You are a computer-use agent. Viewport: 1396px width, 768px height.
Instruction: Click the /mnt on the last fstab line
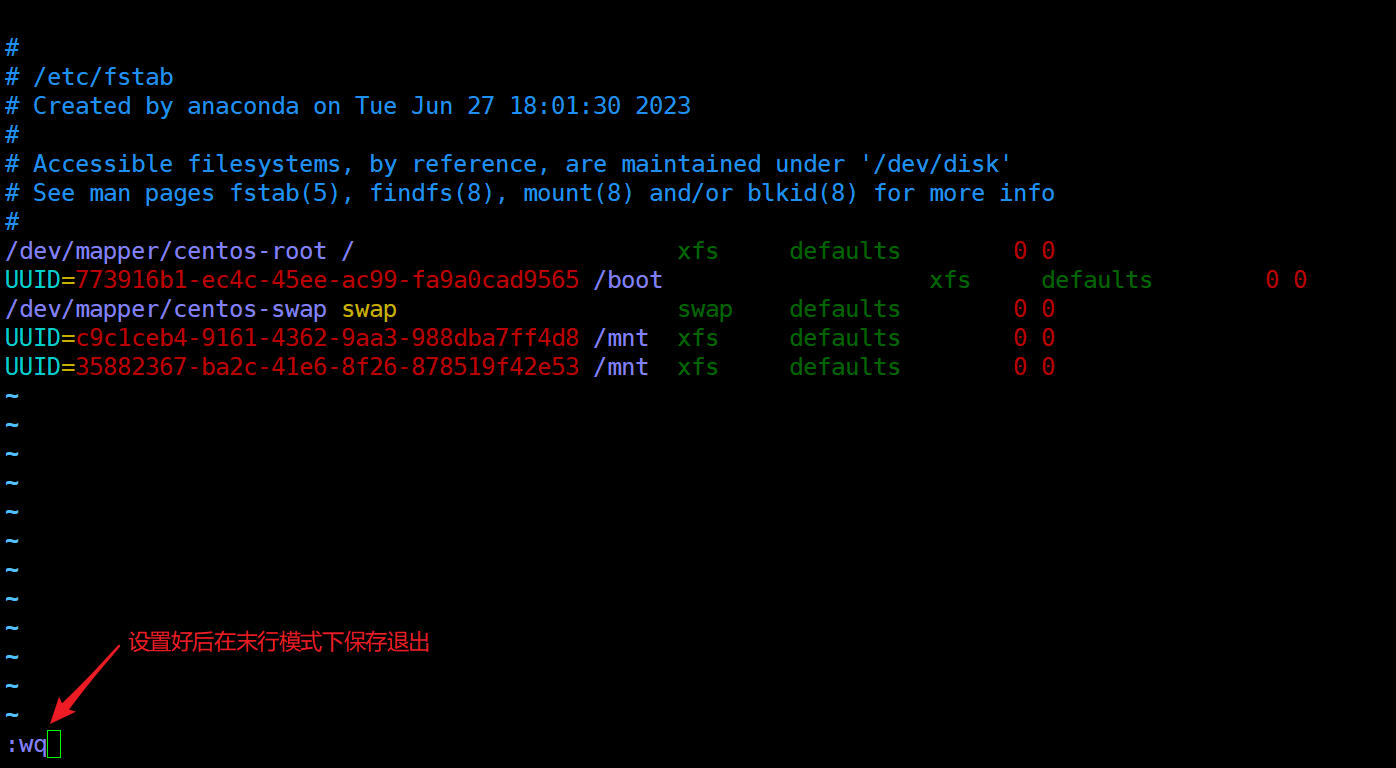[x=621, y=367]
